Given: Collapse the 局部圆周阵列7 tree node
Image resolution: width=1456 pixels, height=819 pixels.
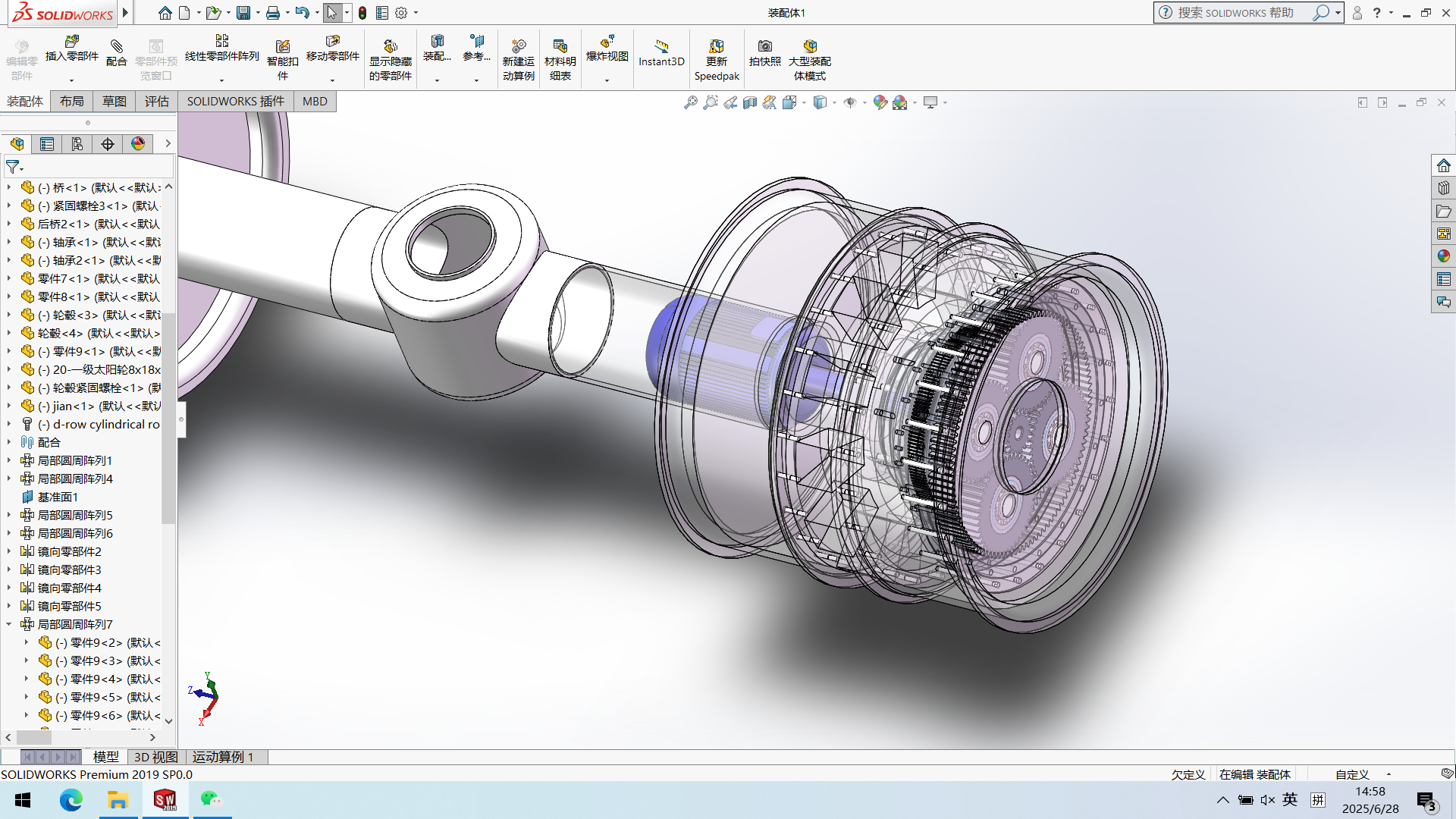Looking at the screenshot, I should coord(9,624).
